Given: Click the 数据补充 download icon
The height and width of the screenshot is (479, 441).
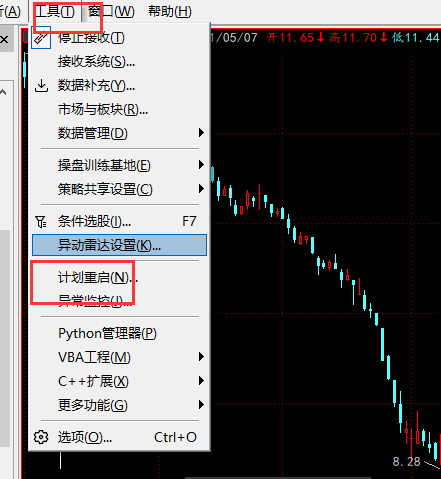Looking at the screenshot, I should (41, 86).
